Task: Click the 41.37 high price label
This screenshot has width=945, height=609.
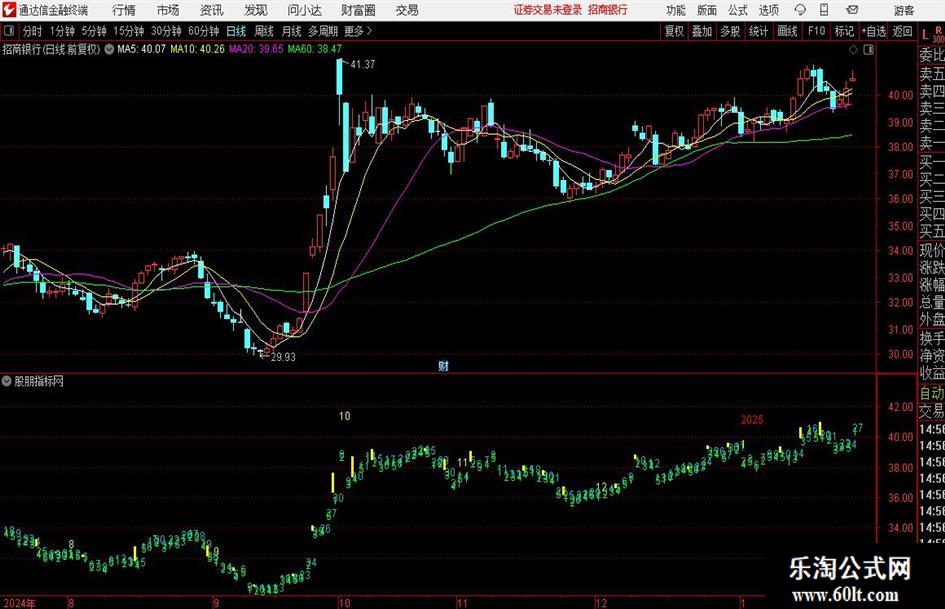Action: pyautogui.click(x=363, y=64)
